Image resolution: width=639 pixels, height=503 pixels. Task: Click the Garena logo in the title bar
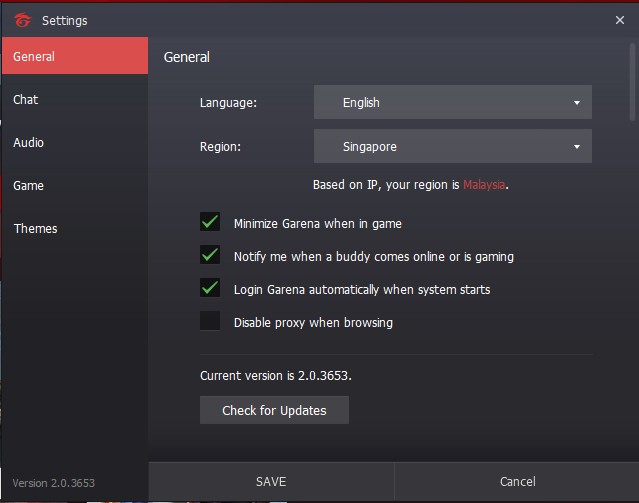(x=20, y=20)
